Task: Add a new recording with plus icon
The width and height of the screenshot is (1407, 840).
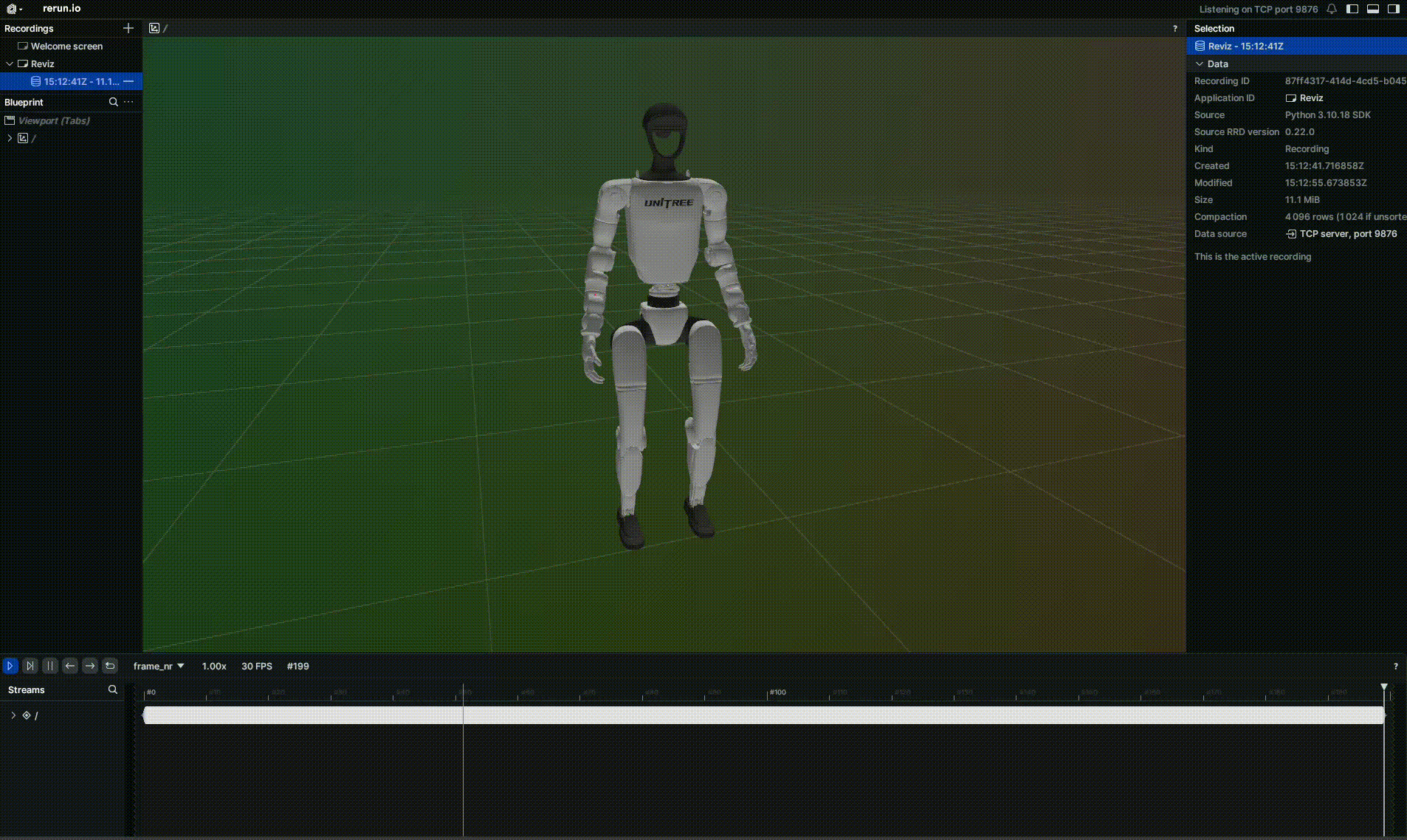Action: pyautogui.click(x=128, y=28)
